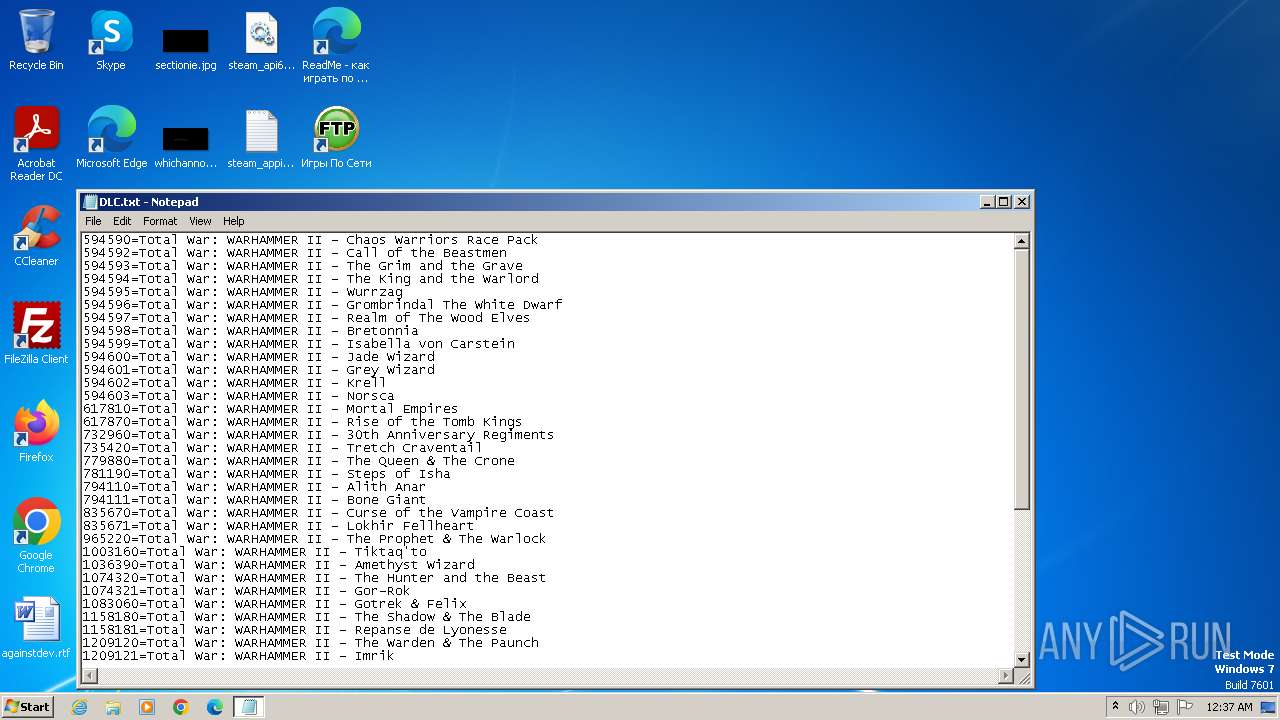Click the Start button
The image size is (1280, 720).
(27, 706)
